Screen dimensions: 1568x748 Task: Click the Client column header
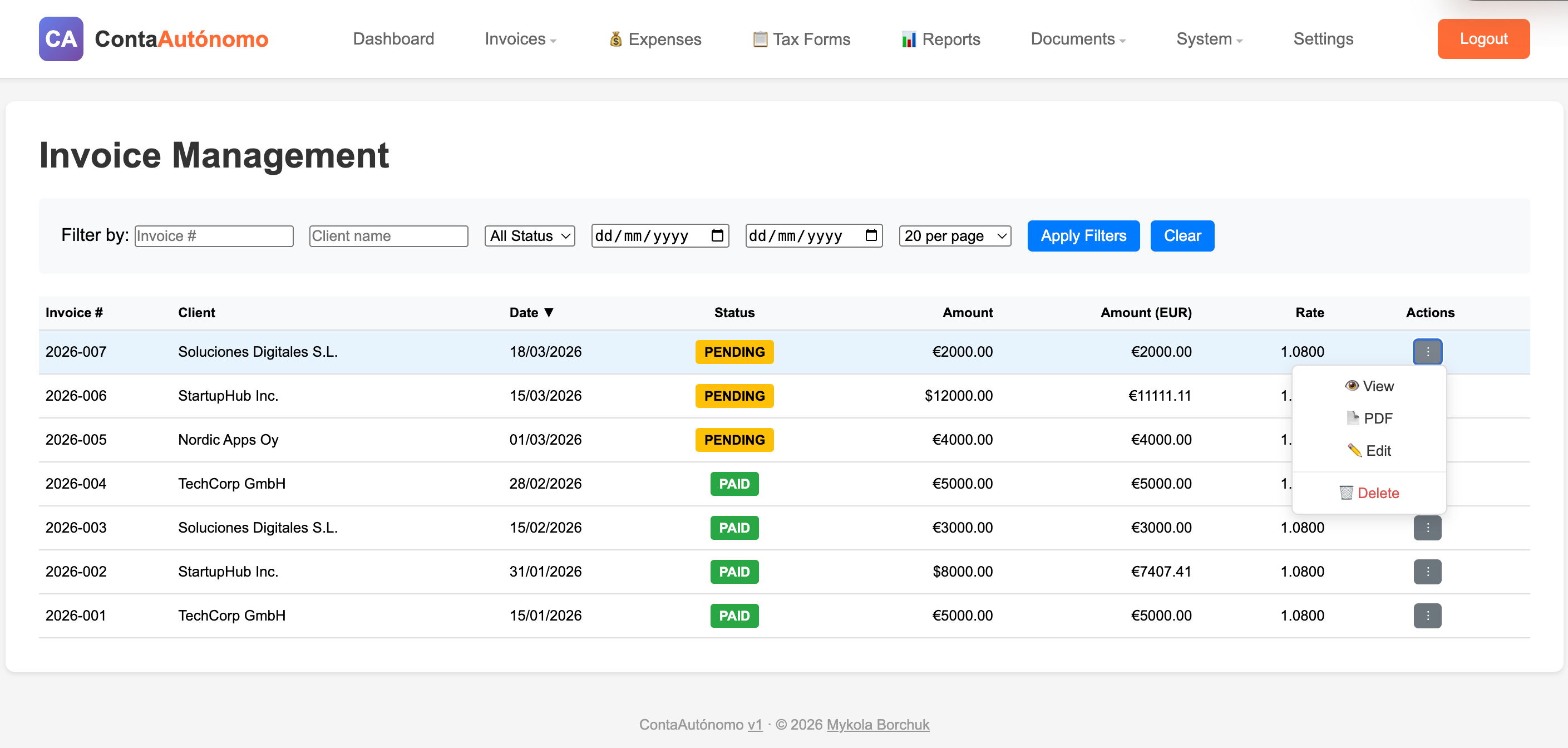pos(196,312)
